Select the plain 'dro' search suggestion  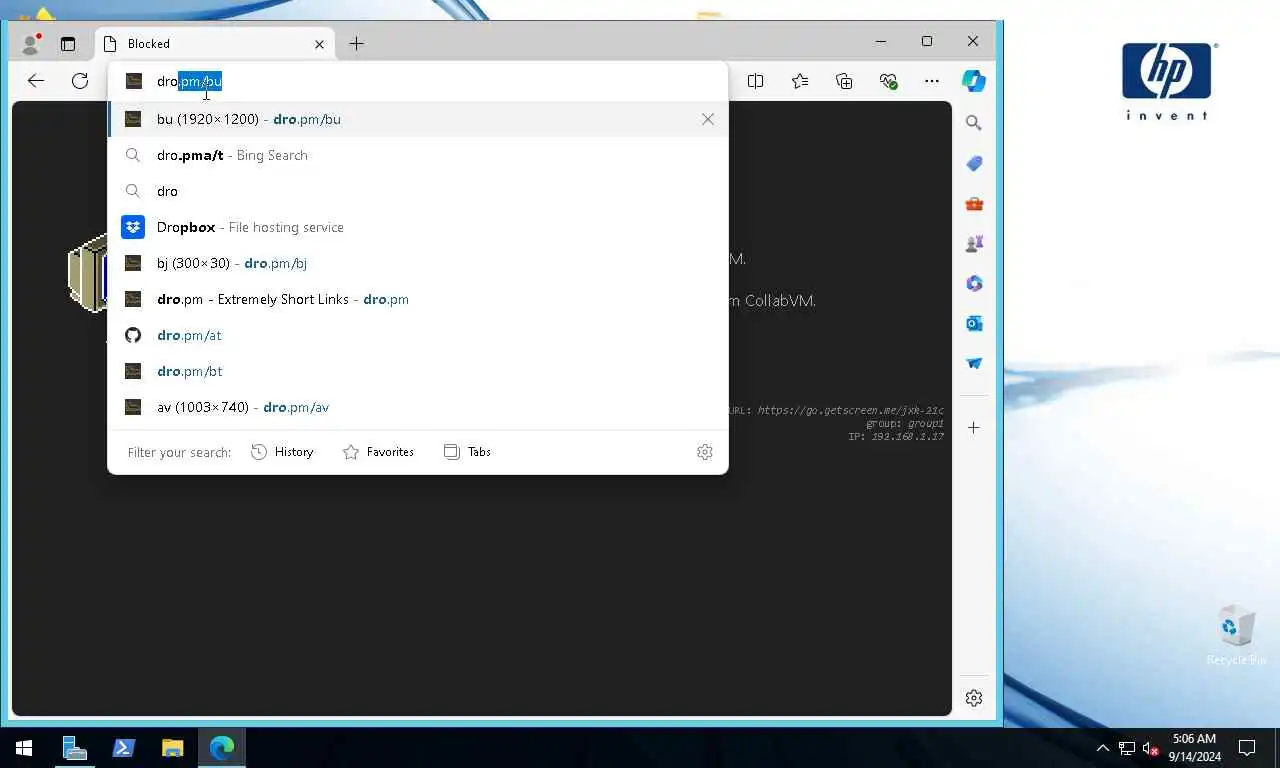click(418, 191)
